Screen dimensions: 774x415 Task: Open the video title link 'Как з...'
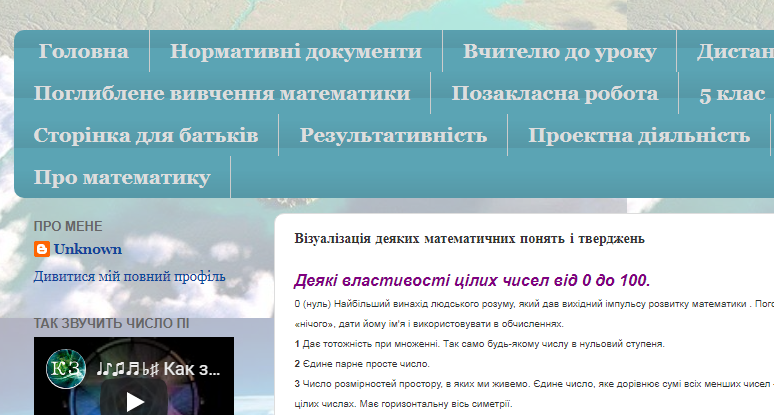[x=158, y=369]
